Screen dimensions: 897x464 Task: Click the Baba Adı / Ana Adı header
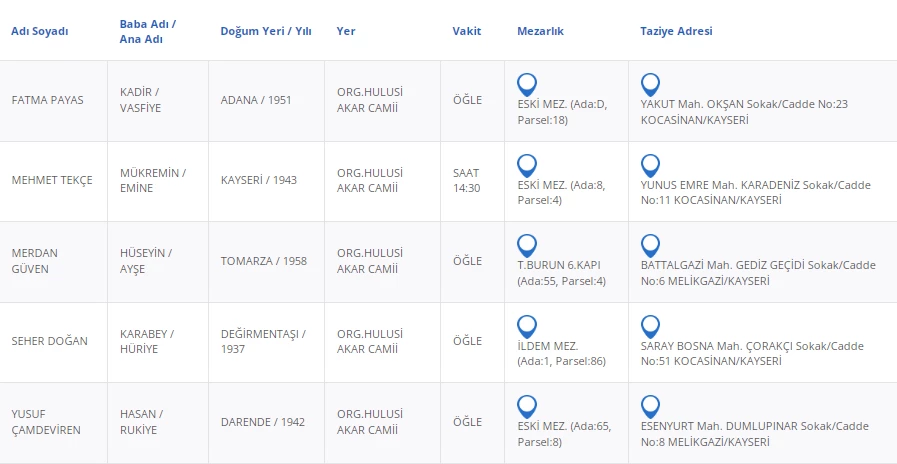[147, 31]
